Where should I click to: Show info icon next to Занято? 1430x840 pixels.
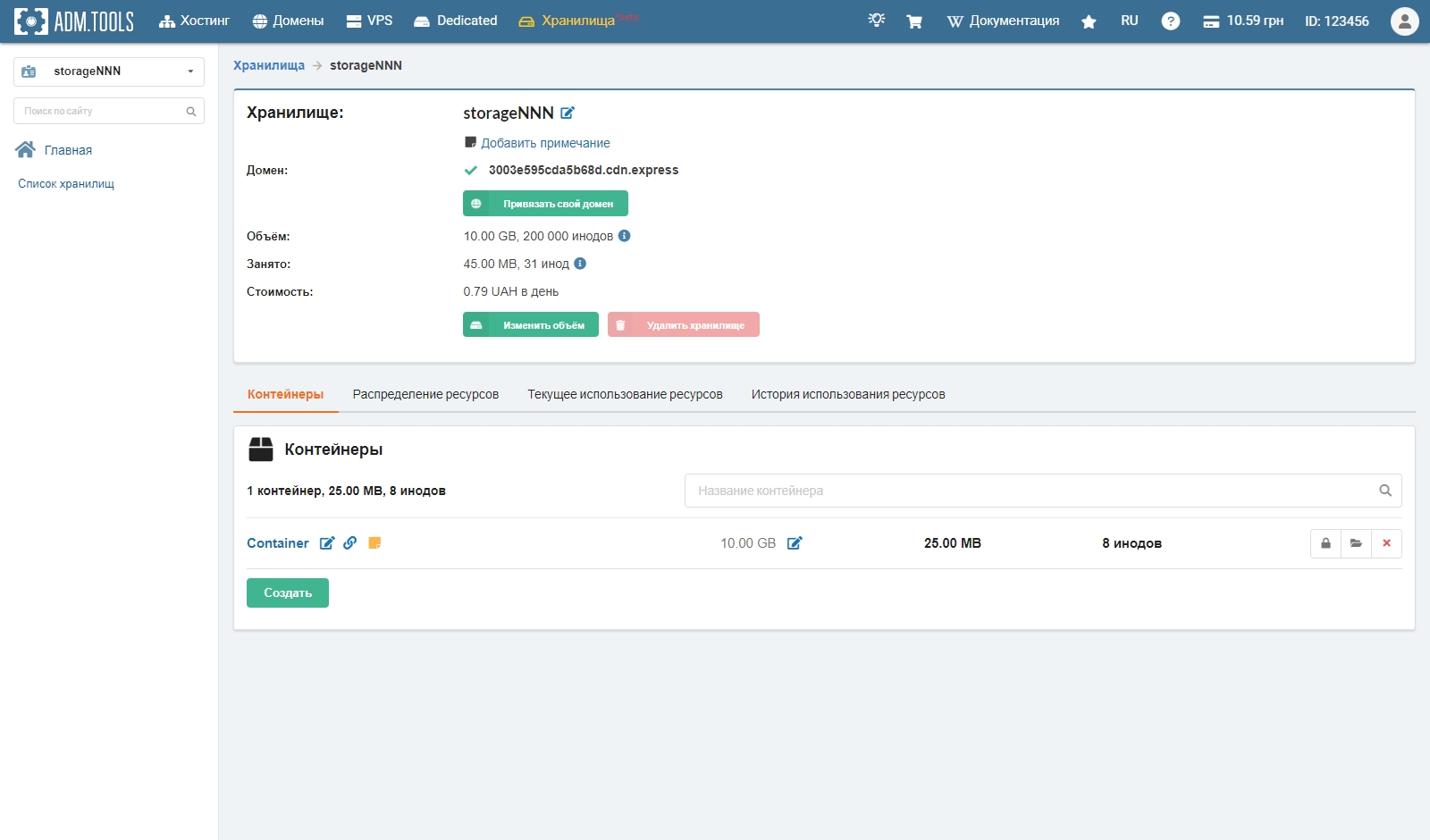coord(580,264)
